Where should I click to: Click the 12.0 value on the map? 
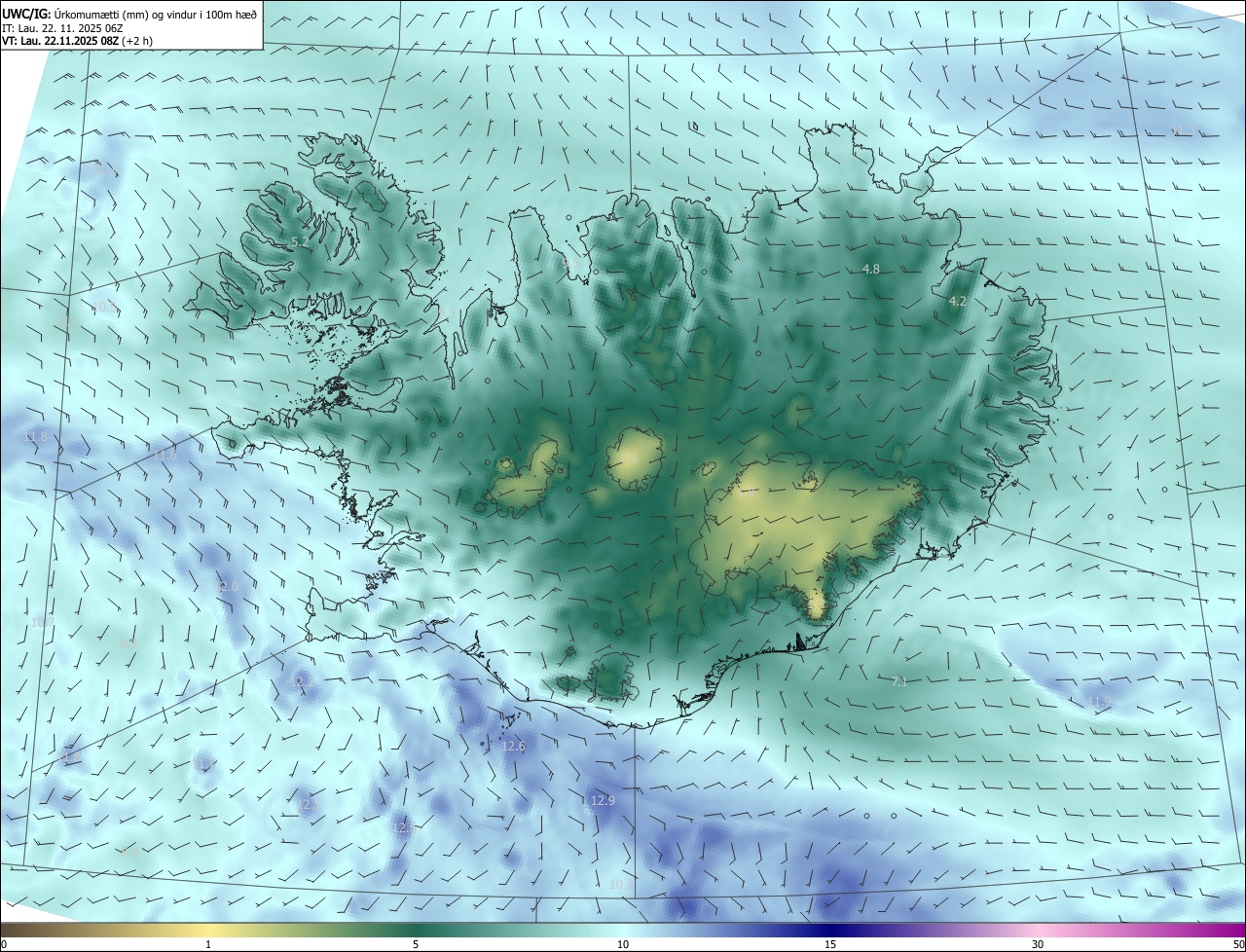pyautogui.click(x=228, y=587)
